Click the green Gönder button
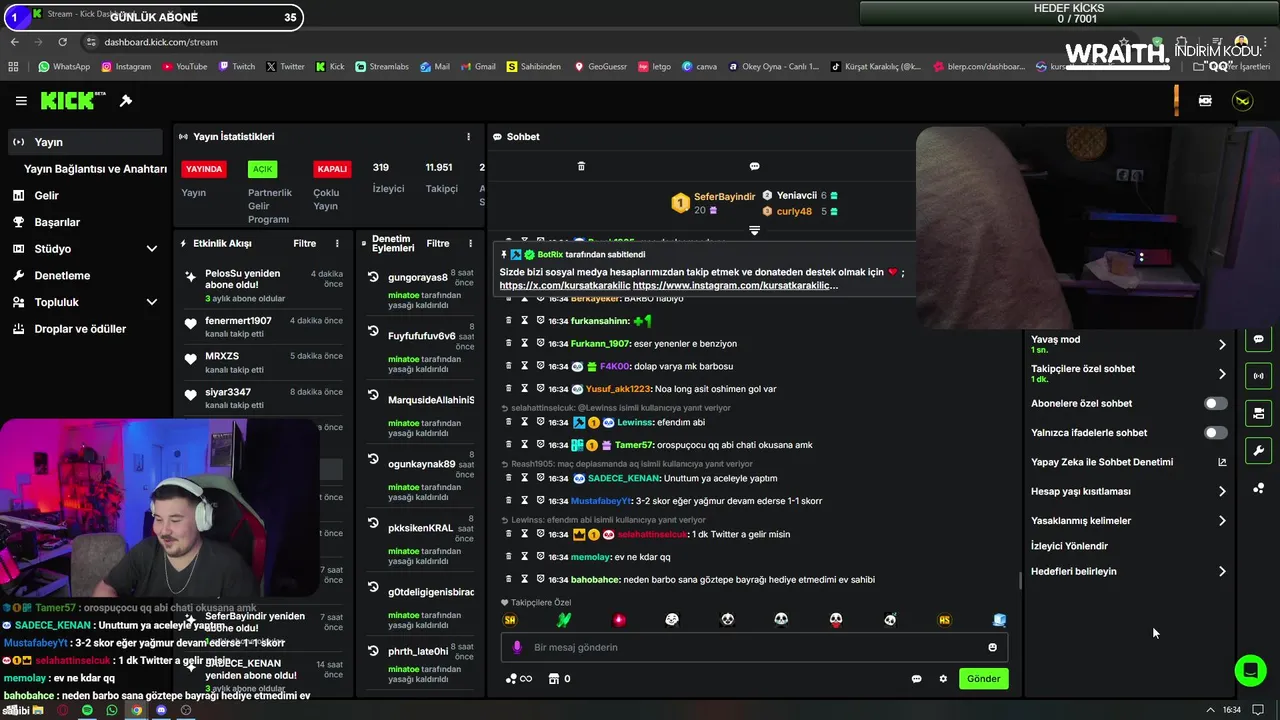Viewport: 1280px width, 720px height. (x=983, y=679)
